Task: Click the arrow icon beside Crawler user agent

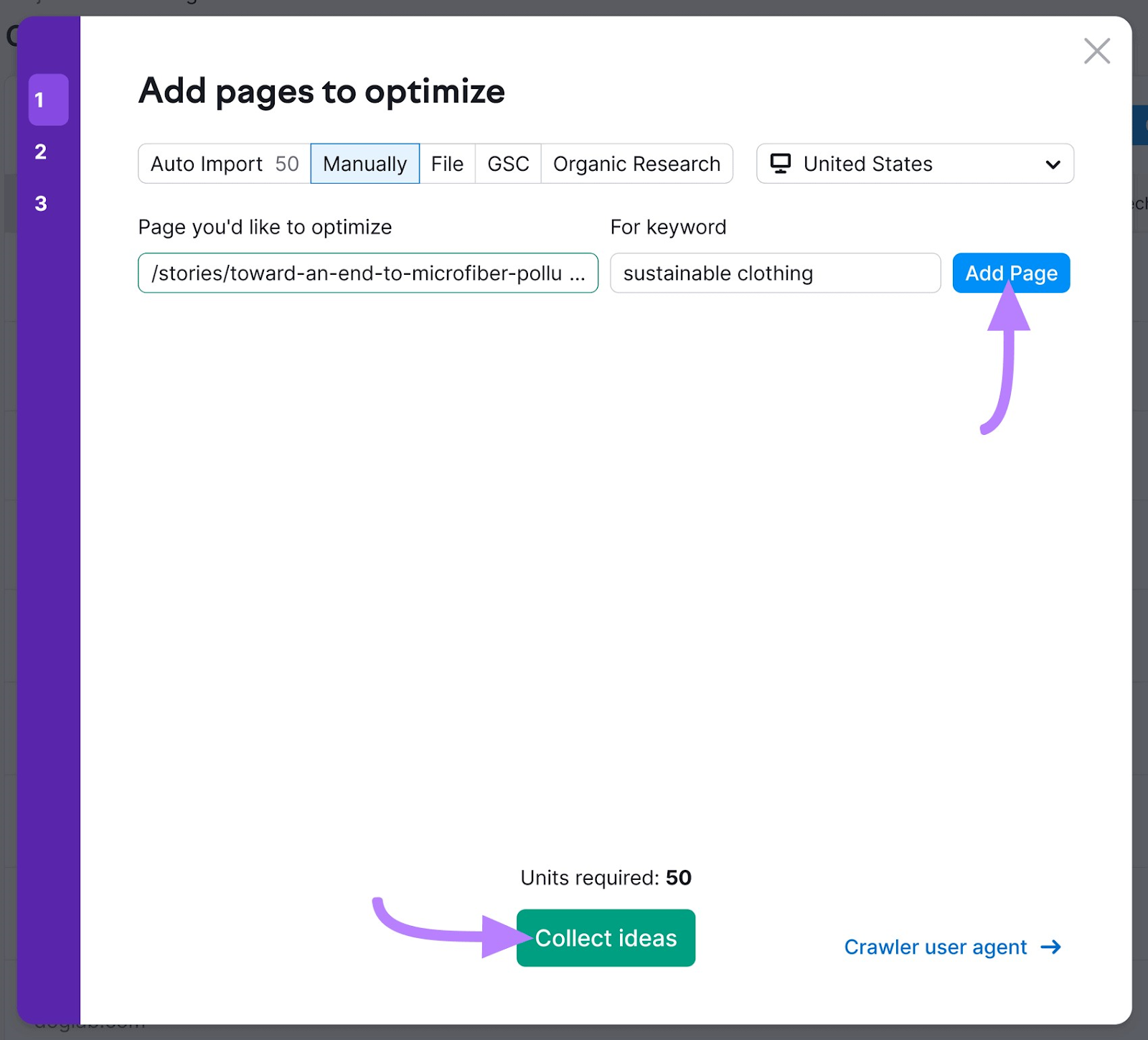Action: 1050,947
